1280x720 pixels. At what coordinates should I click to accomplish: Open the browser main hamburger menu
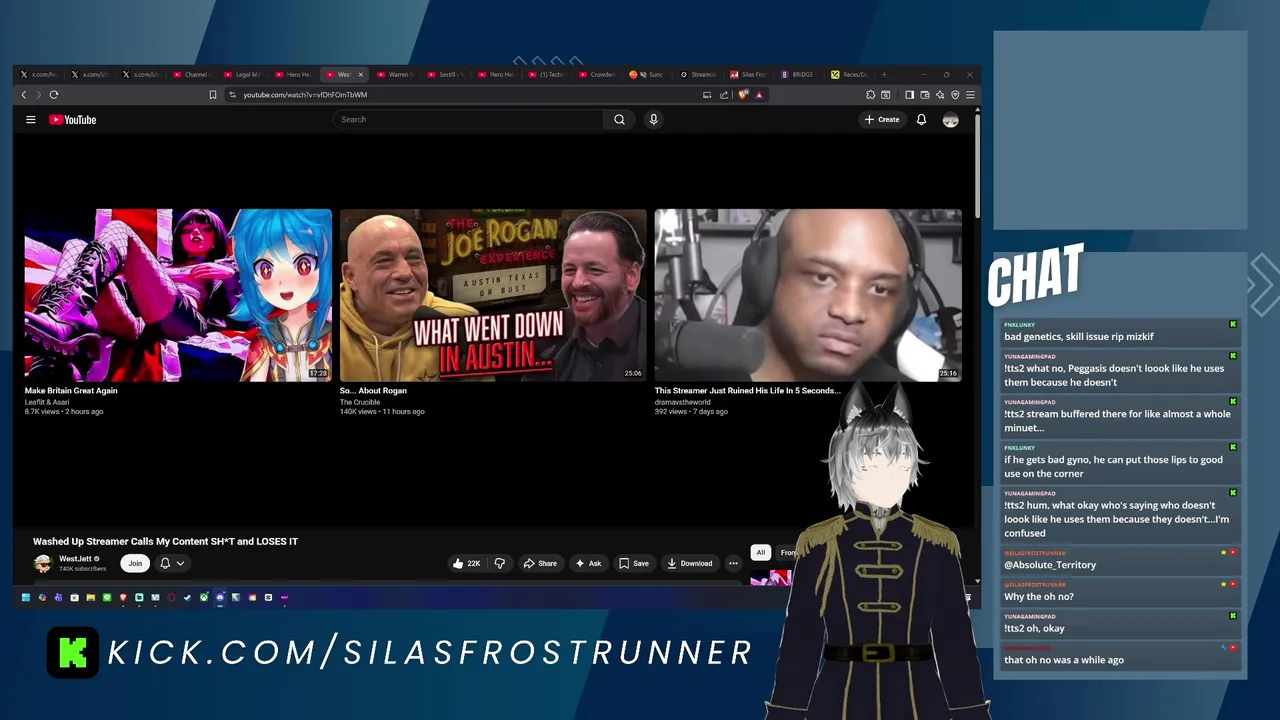970,95
